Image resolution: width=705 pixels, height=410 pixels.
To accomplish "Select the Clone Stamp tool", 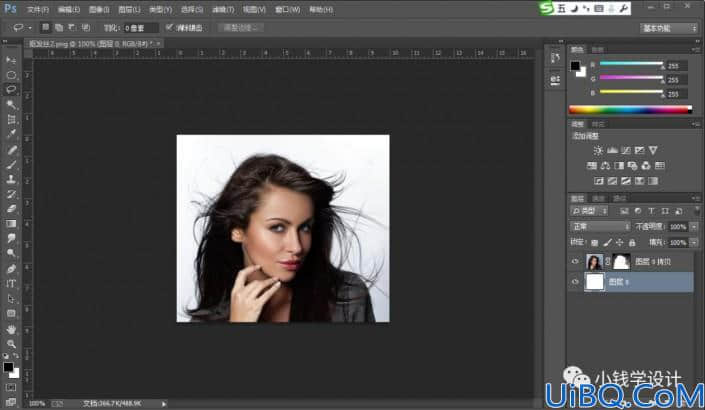I will pos(11,179).
